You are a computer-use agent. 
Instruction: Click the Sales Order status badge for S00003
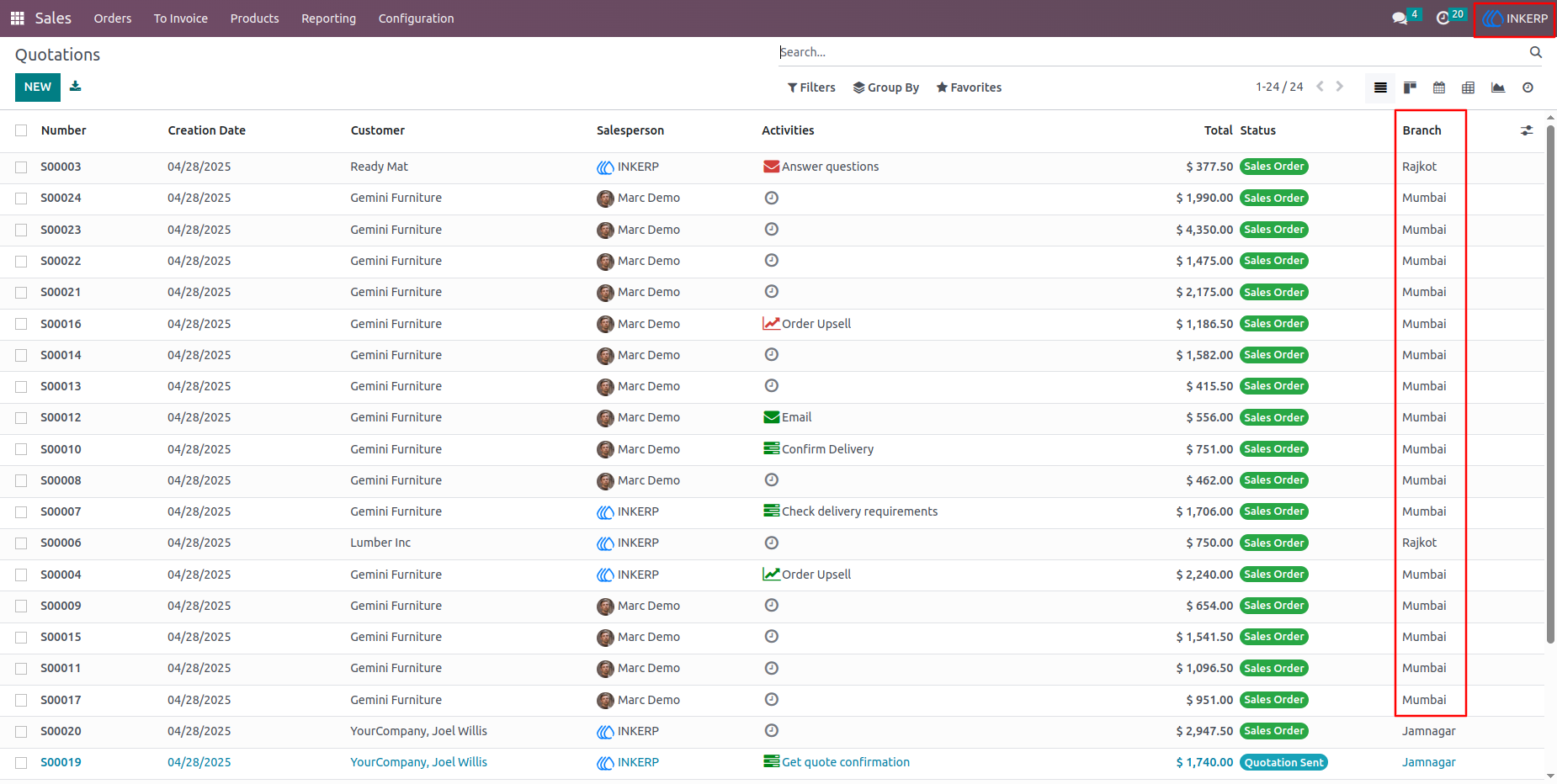[x=1274, y=167]
